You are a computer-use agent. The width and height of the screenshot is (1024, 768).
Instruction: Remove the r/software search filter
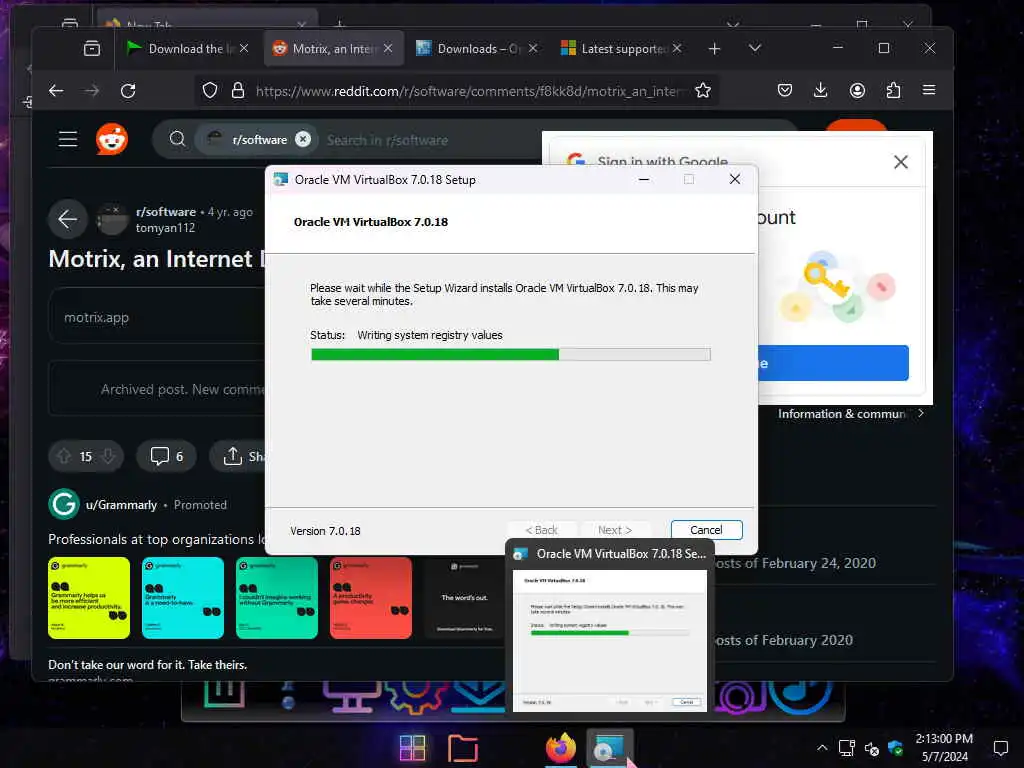tap(303, 139)
